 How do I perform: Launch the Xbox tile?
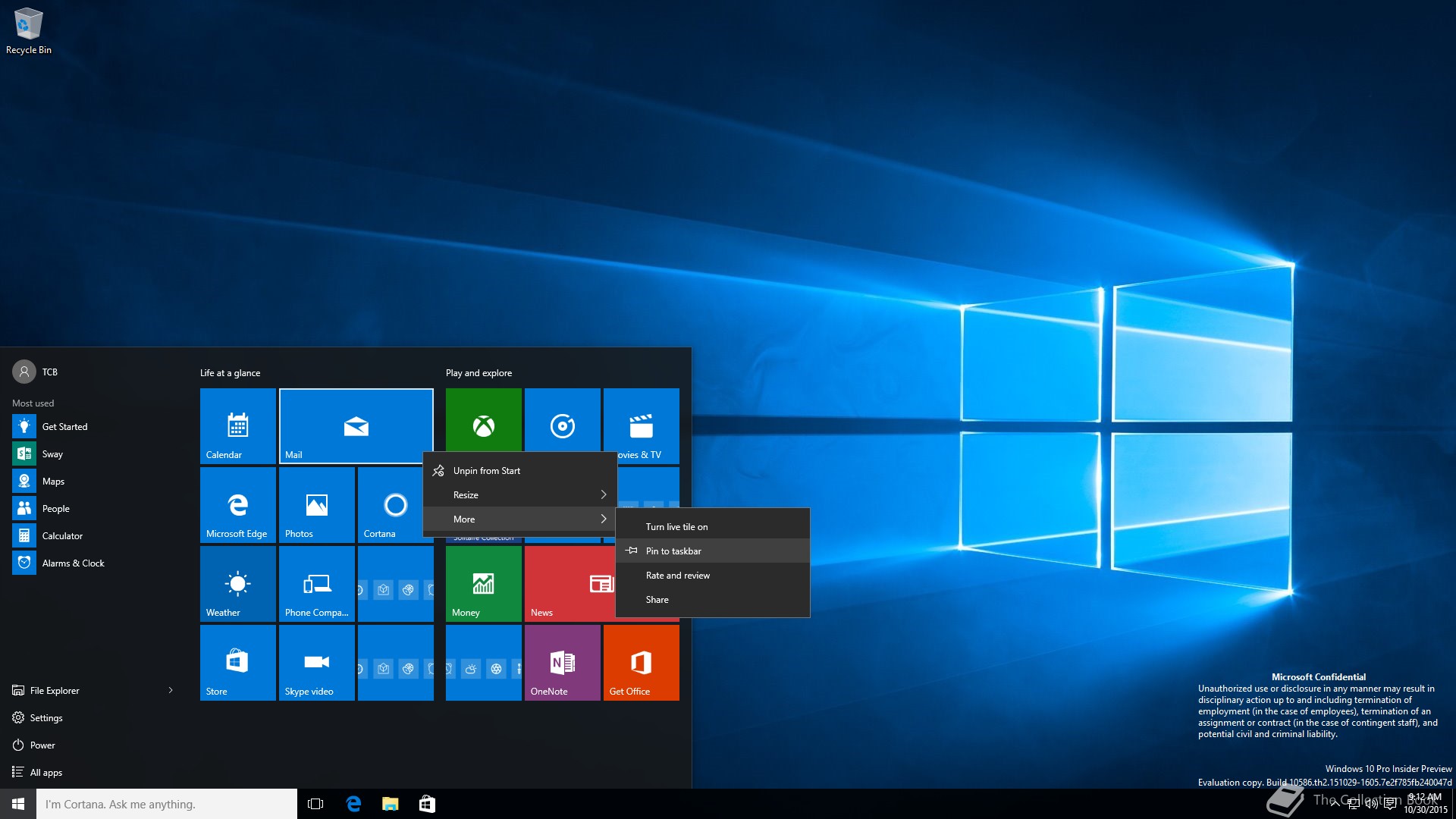pyautogui.click(x=484, y=420)
